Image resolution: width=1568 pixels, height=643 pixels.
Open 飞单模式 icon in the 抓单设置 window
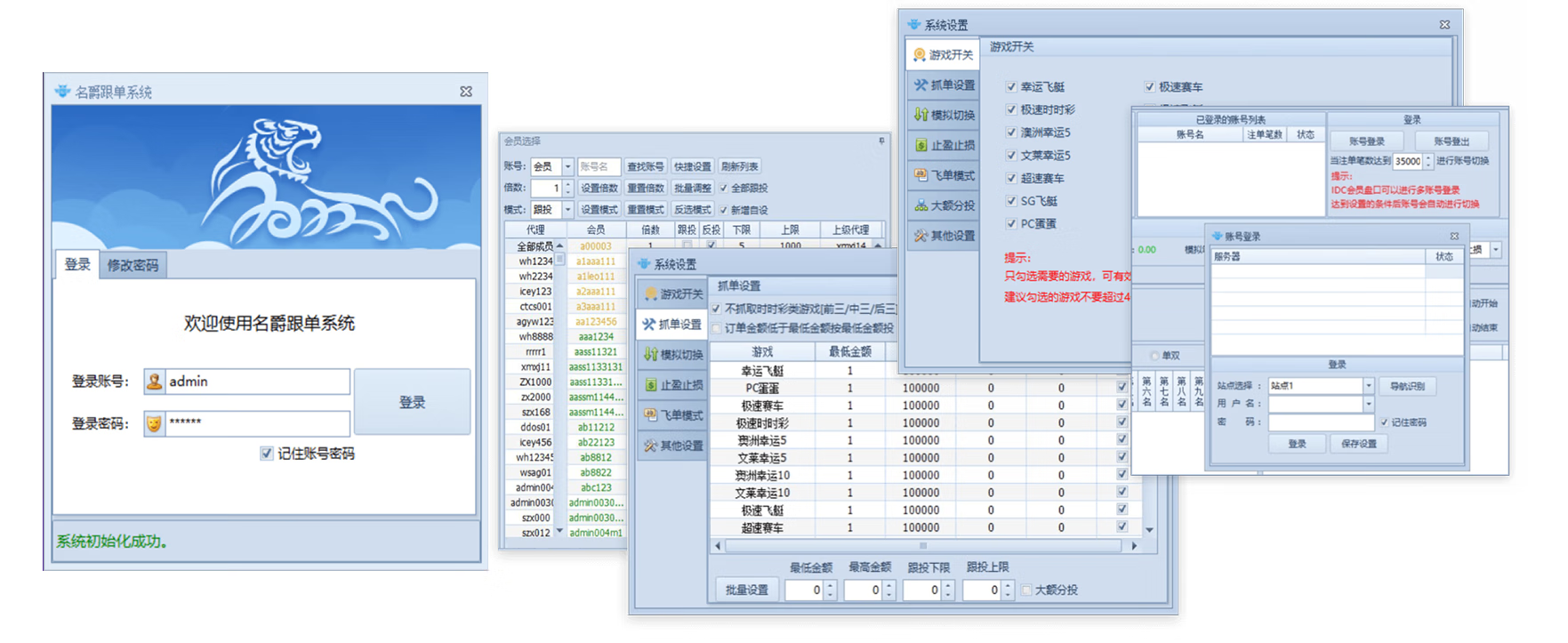tap(650, 415)
